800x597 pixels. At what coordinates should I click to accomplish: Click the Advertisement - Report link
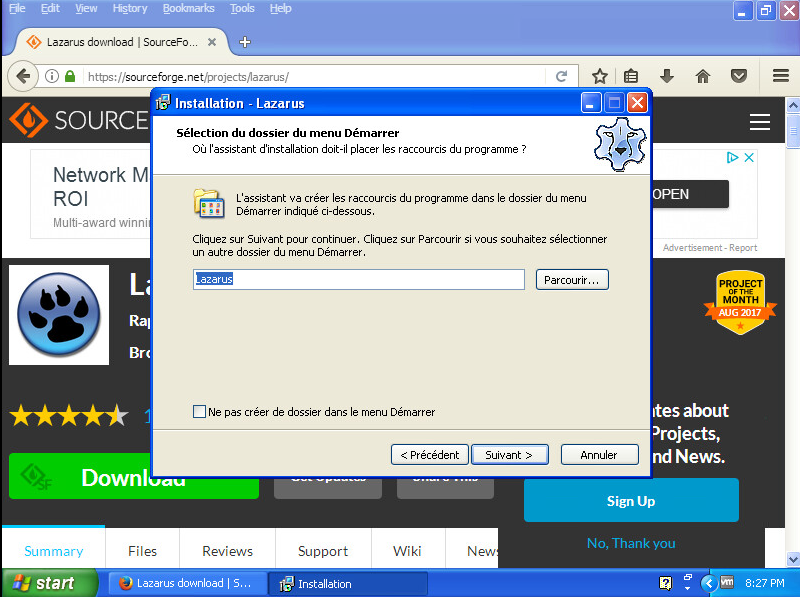point(710,247)
